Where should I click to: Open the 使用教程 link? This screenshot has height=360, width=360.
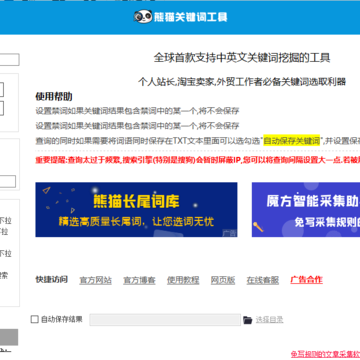pyautogui.click(x=183, y=280)
